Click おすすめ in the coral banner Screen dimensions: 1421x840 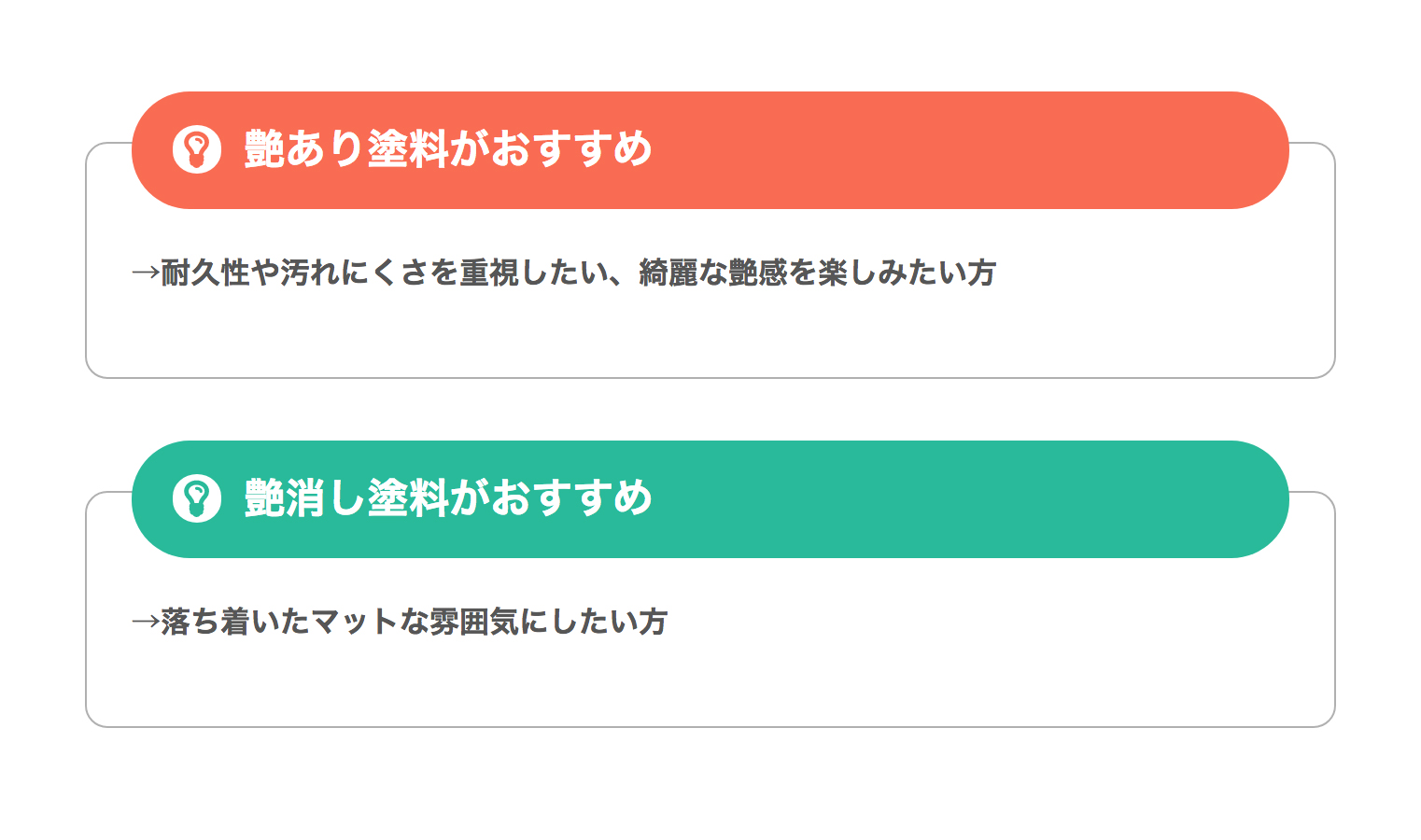(x=571, y=149)
